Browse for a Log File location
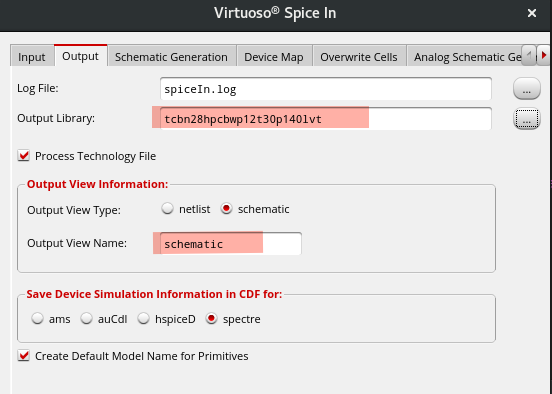 tap(527, 88)
